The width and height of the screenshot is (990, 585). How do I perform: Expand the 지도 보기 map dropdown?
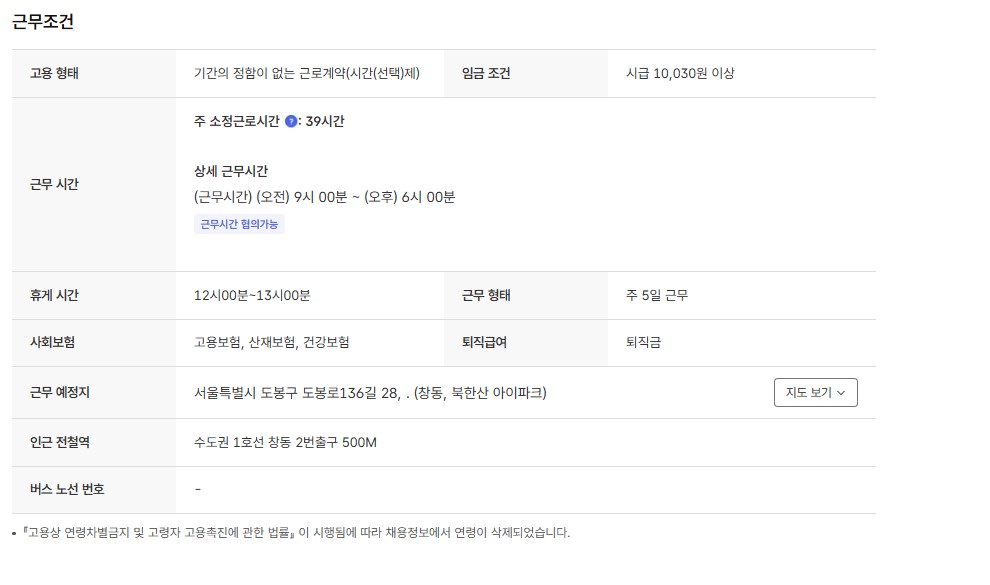(815, 393)
